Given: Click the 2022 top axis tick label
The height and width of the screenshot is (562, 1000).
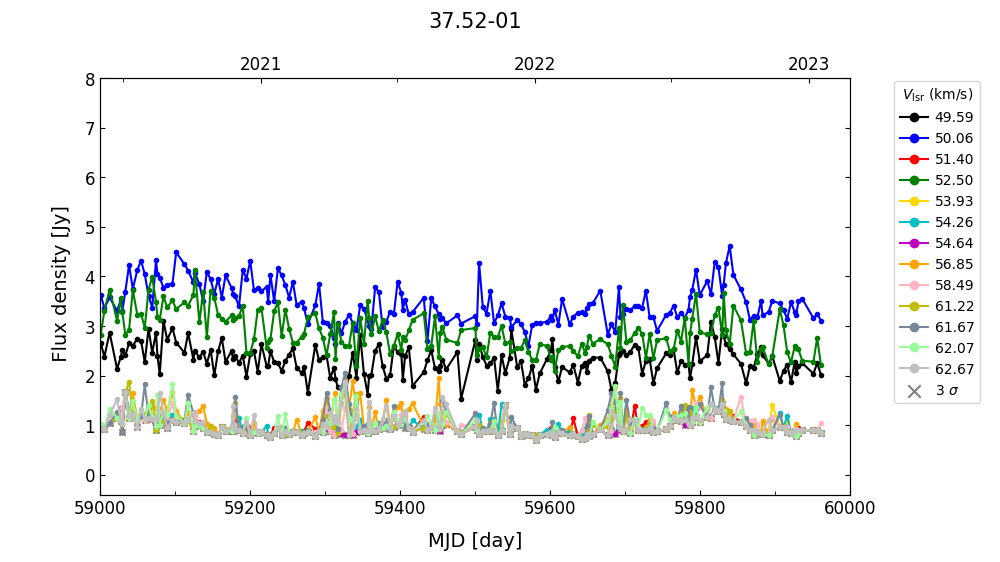Looking at the screenshot, I should pos(534,64).
